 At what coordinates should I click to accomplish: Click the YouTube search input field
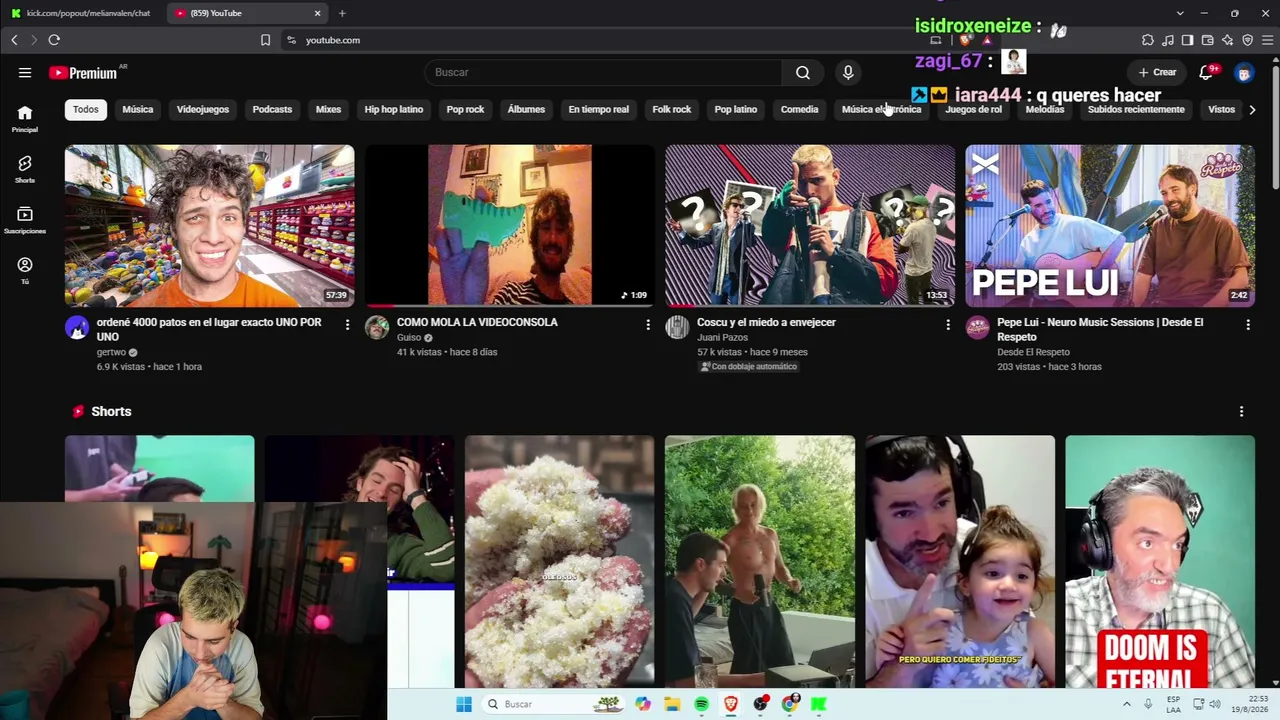pyautogui.click(x=603, y=72)
